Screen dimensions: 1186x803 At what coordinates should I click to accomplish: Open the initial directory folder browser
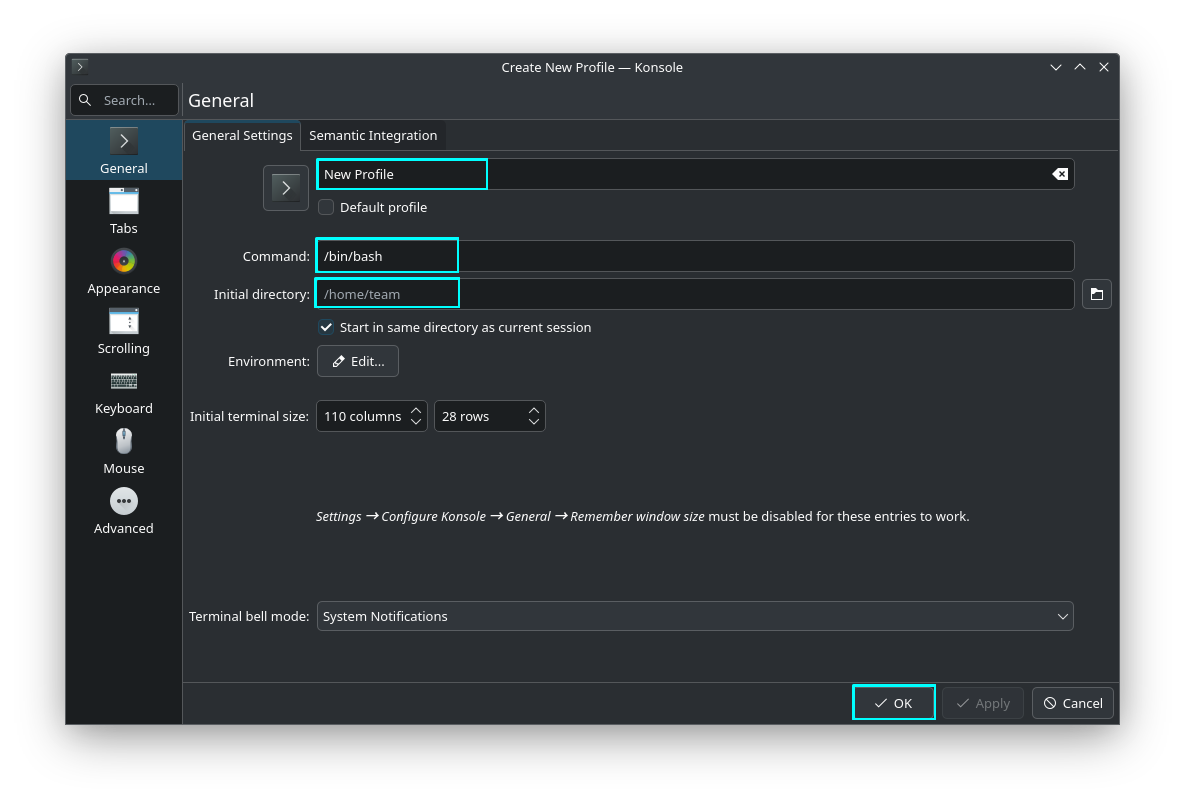(1096, 293)
